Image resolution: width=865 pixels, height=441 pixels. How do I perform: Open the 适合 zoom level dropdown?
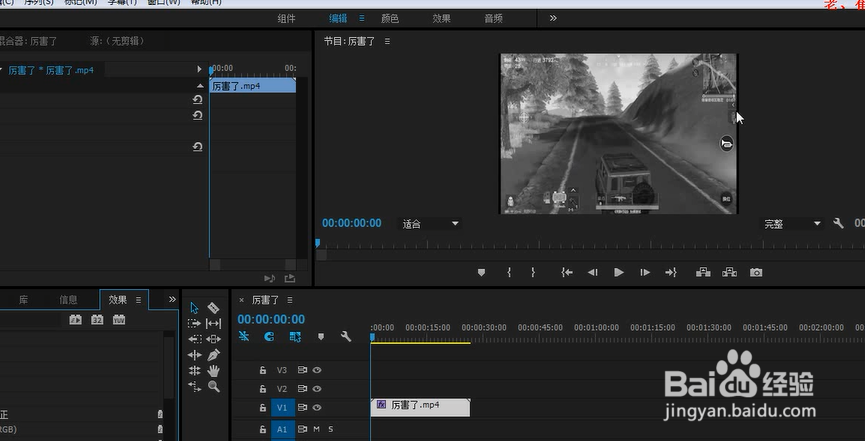tap(430, 224)
